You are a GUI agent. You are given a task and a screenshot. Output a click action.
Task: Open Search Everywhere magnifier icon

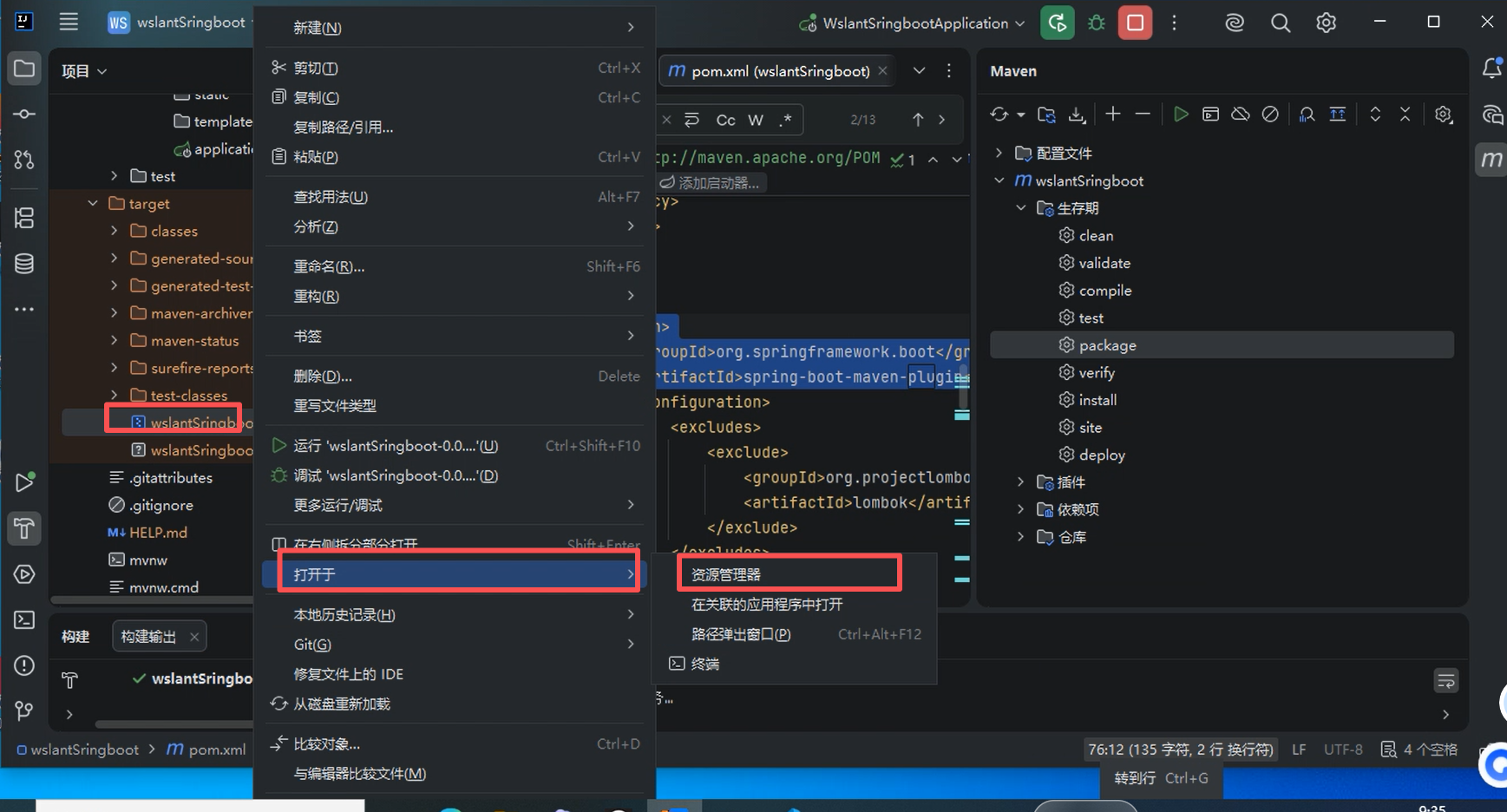pyautogui.click(x=1281, y=23)
